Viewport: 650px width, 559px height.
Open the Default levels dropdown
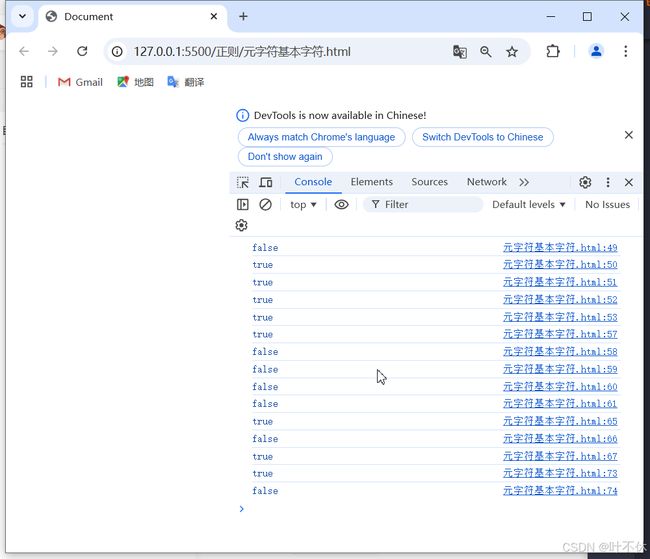pyautogui.click(x=529, y=204)
